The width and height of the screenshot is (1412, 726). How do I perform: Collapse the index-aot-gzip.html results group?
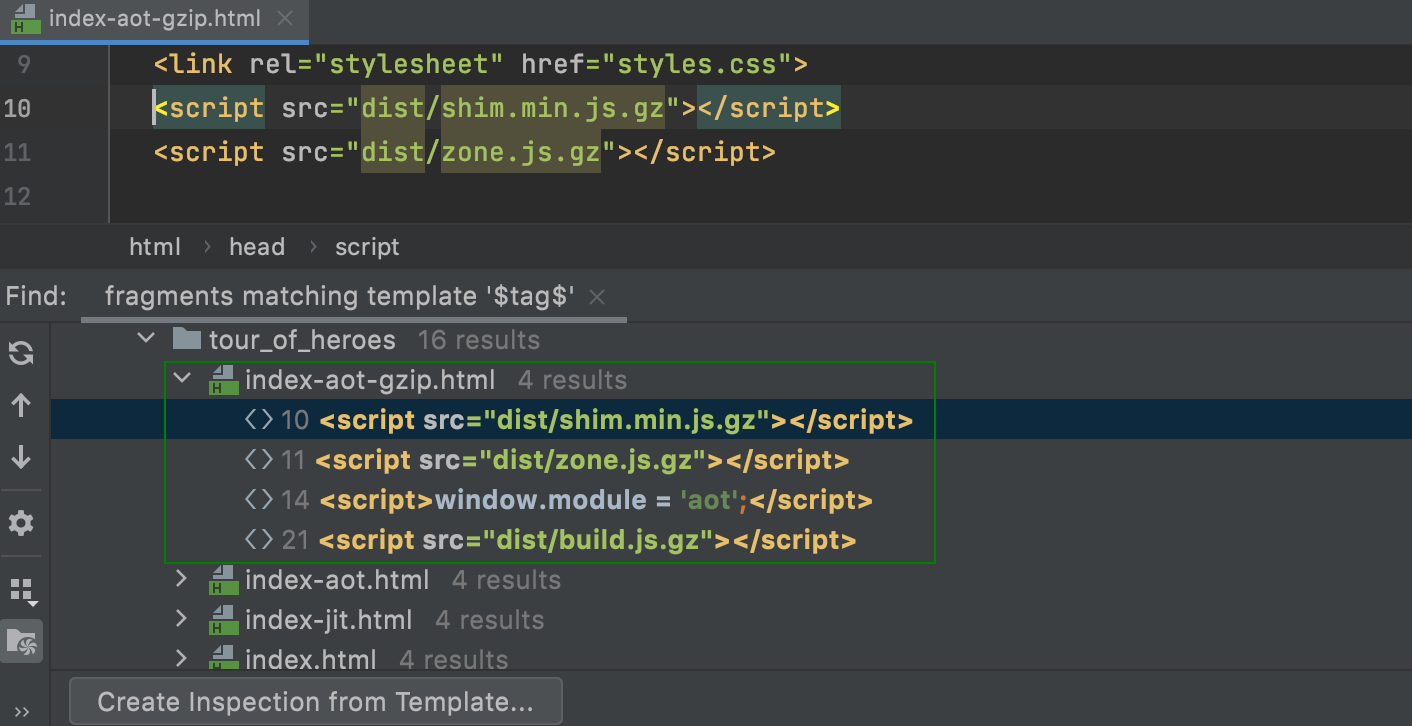tap(181, 379)
